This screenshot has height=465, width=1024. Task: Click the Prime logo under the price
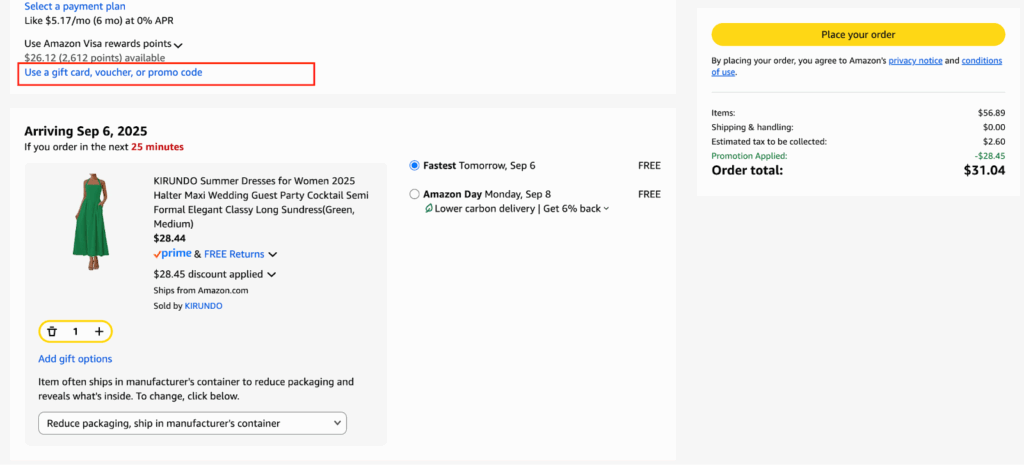172,254
